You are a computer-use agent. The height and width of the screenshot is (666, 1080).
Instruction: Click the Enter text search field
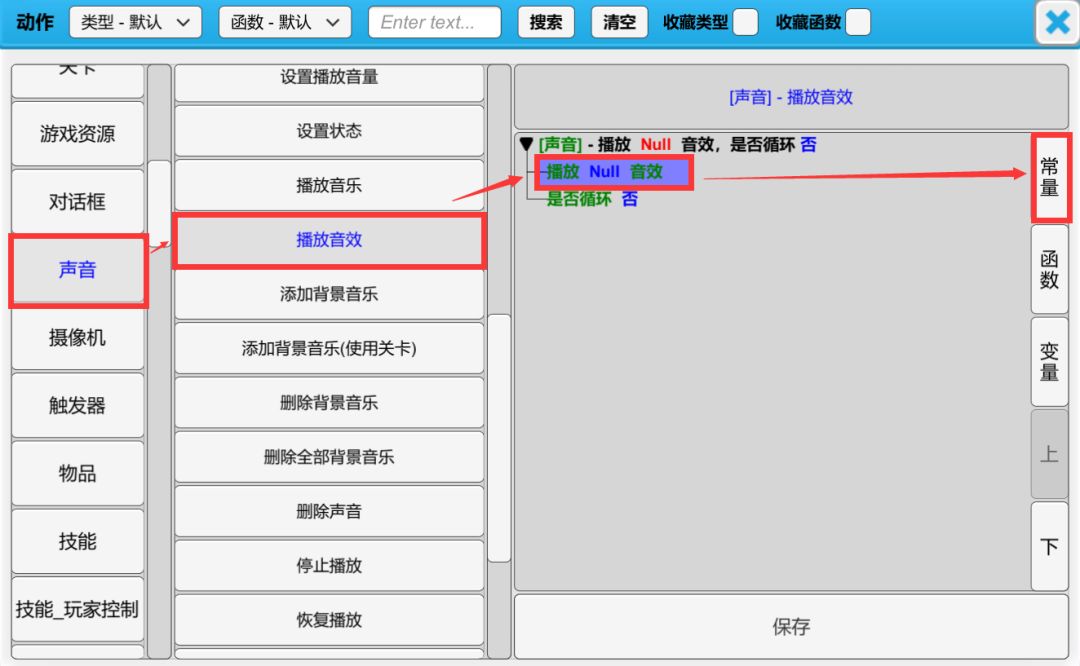tap(434, 22)
